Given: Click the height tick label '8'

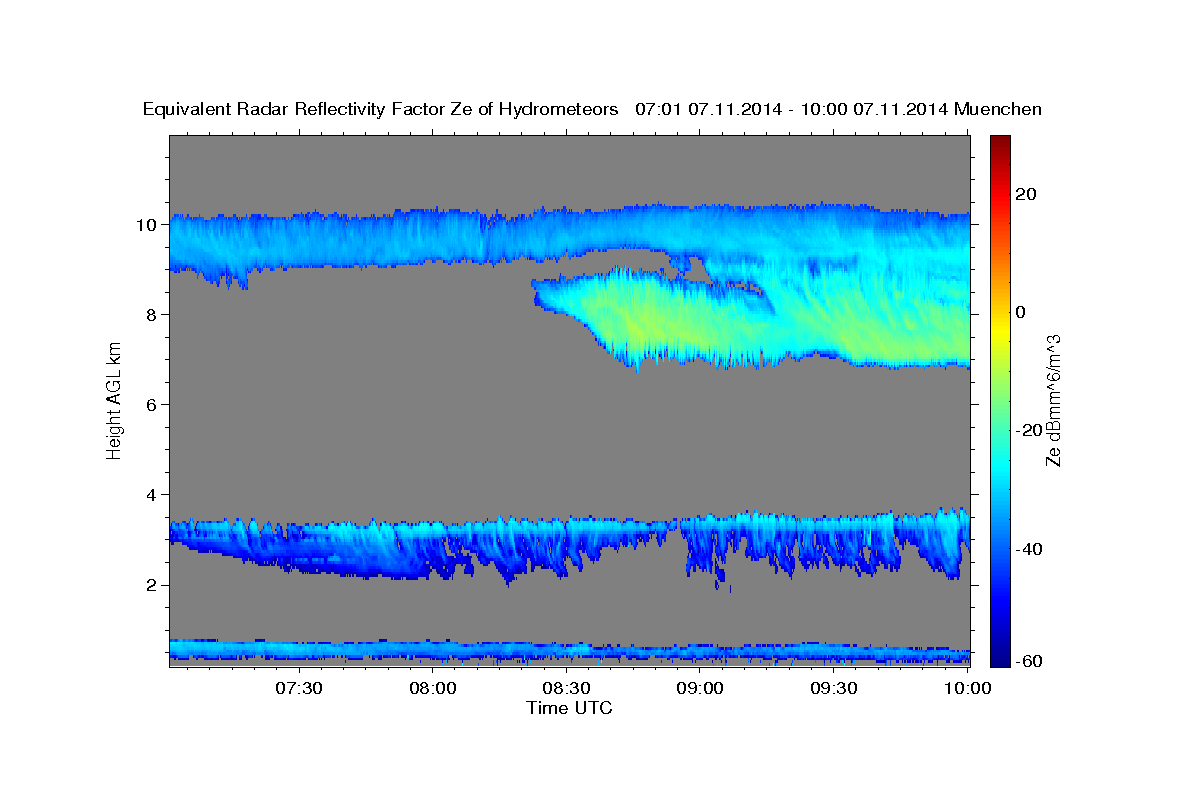Looking at the screenshot, I should [153, 315].
